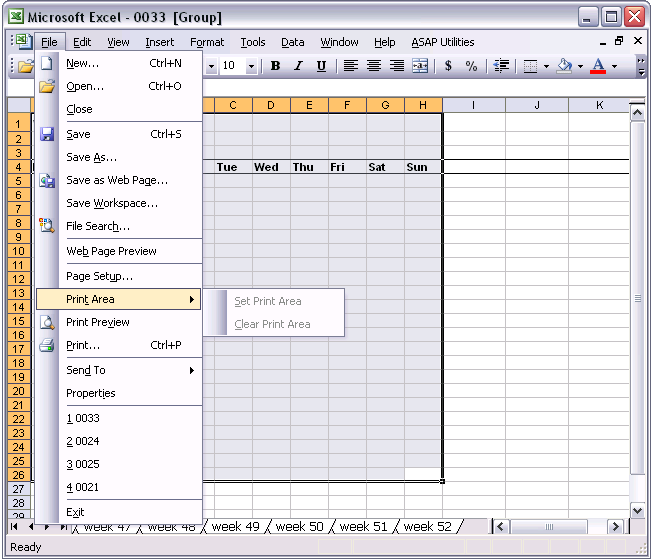
Task: Expand the Fill Color dropdown arrow
Action: (580, 66)
